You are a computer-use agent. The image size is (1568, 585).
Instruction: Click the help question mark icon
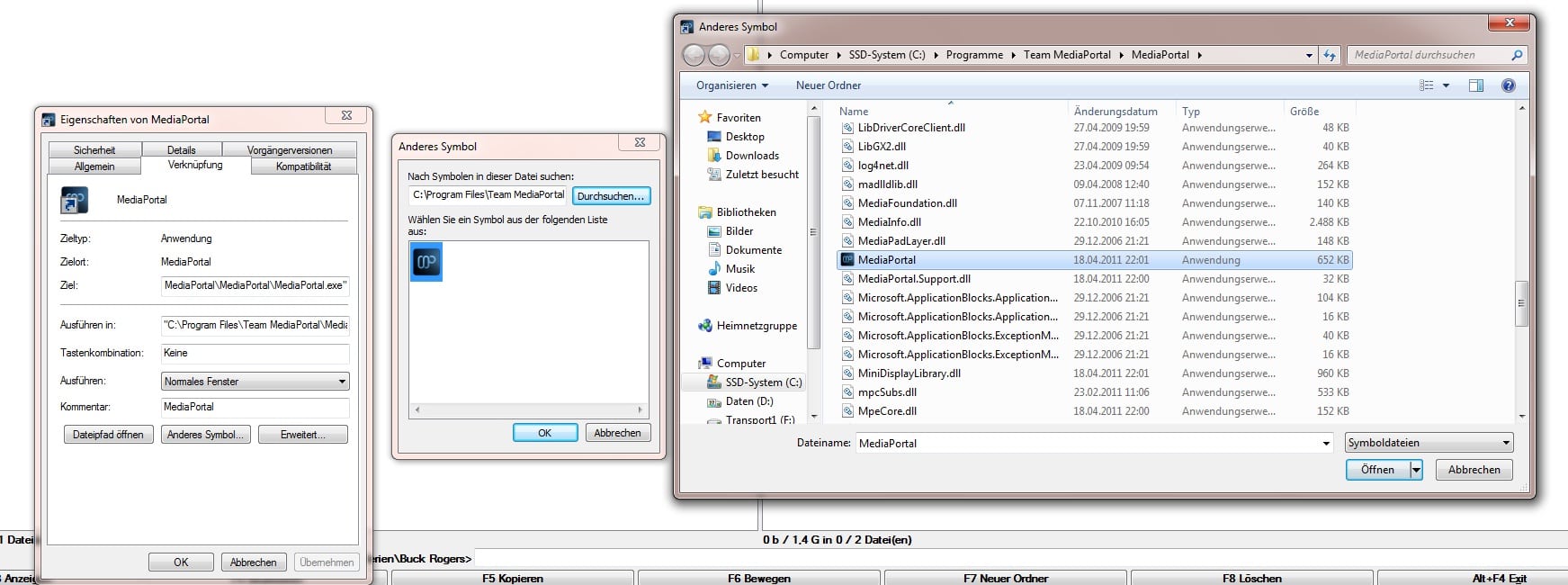(1509, 85)
